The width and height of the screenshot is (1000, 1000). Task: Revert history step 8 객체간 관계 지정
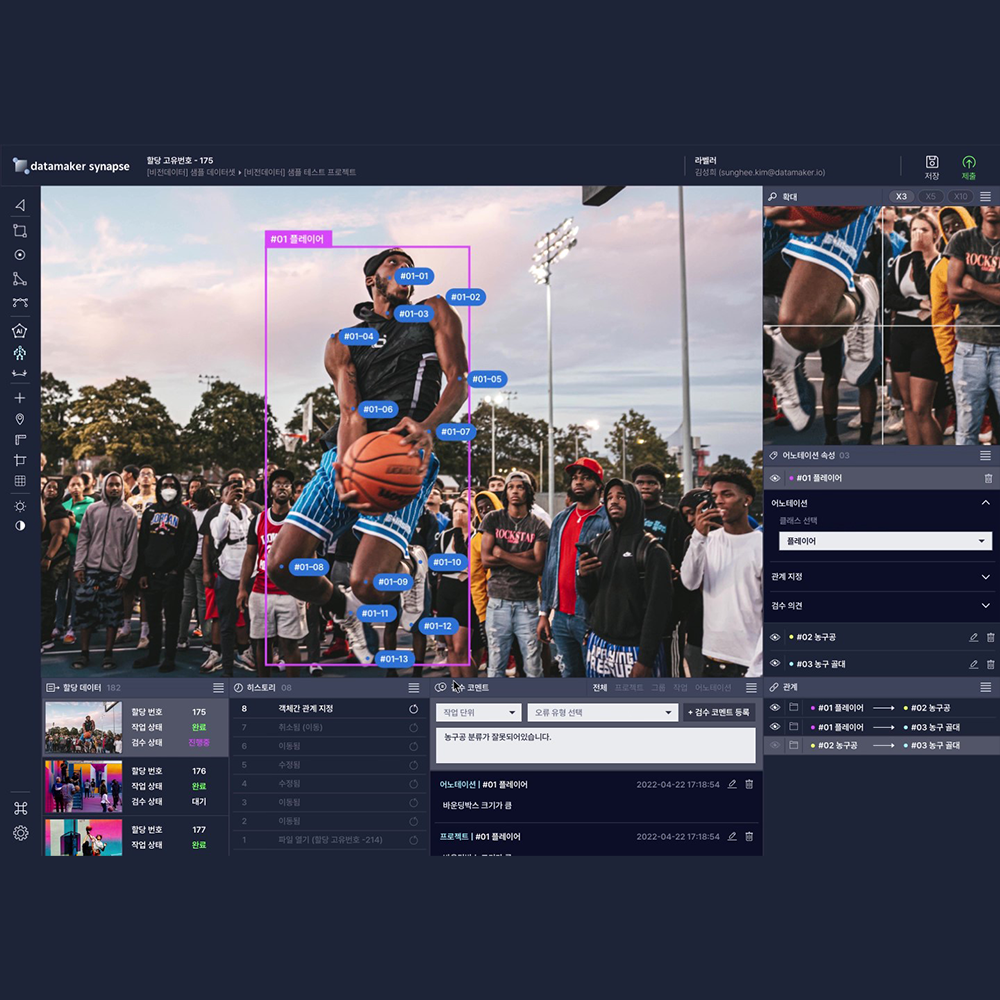(x=413, y=709)
